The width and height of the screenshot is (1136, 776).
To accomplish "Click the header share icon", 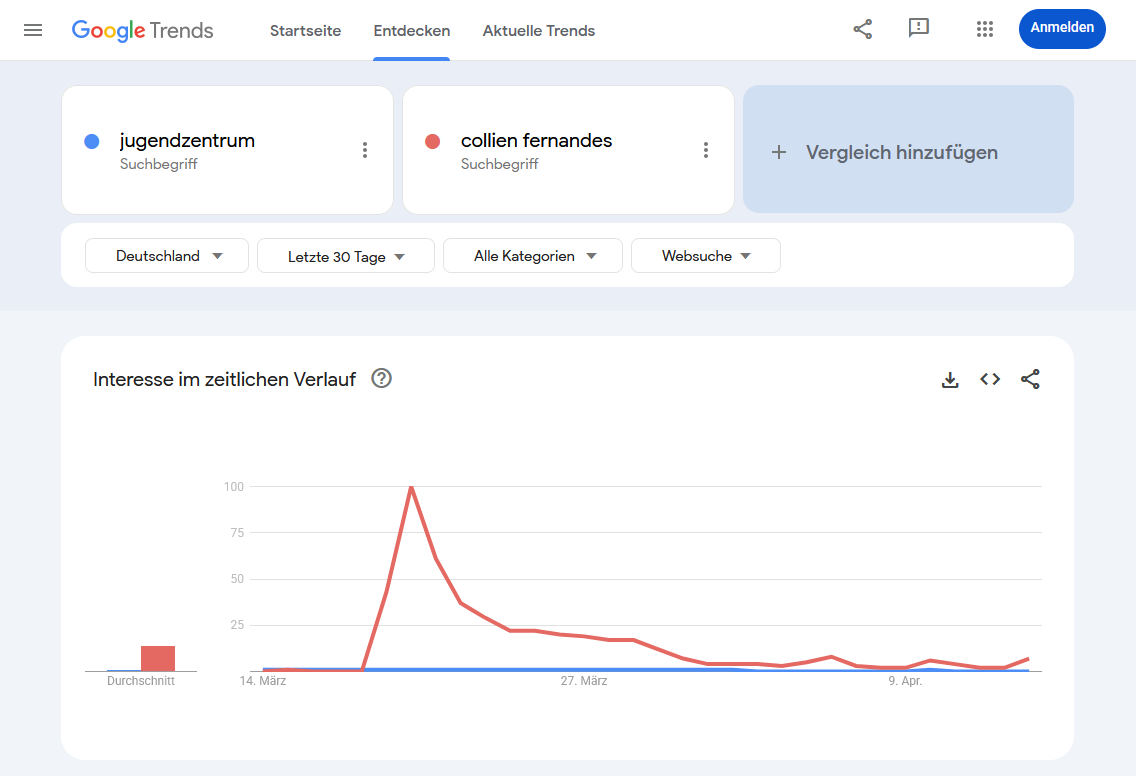I will coord(862,29).
